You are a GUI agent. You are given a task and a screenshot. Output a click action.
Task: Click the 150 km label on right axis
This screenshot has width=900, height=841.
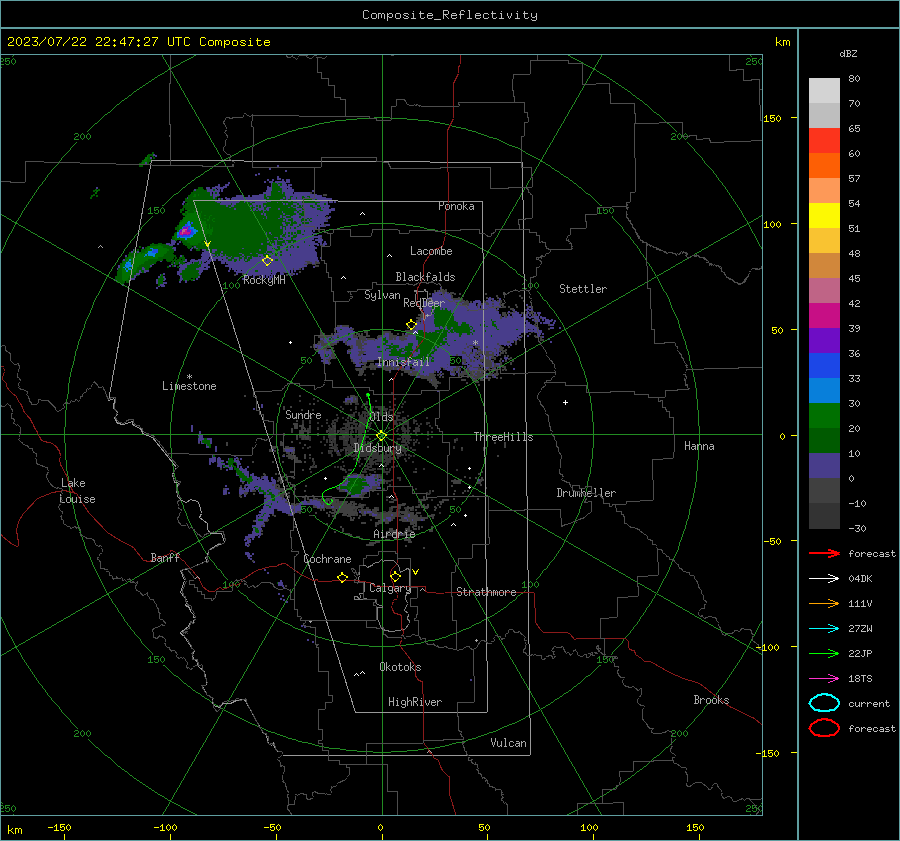point(772,118)
